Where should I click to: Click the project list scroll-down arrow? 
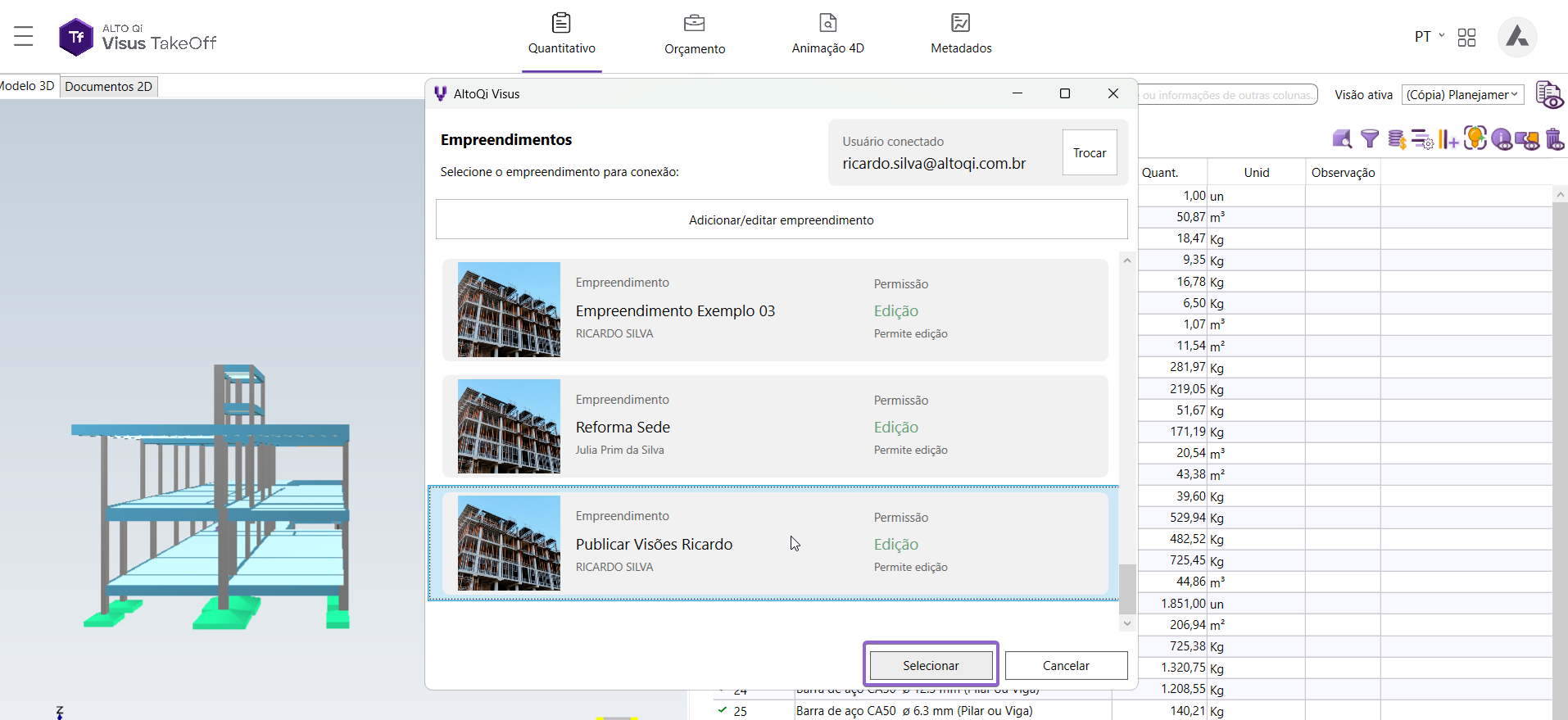[x=1127, y=623]
